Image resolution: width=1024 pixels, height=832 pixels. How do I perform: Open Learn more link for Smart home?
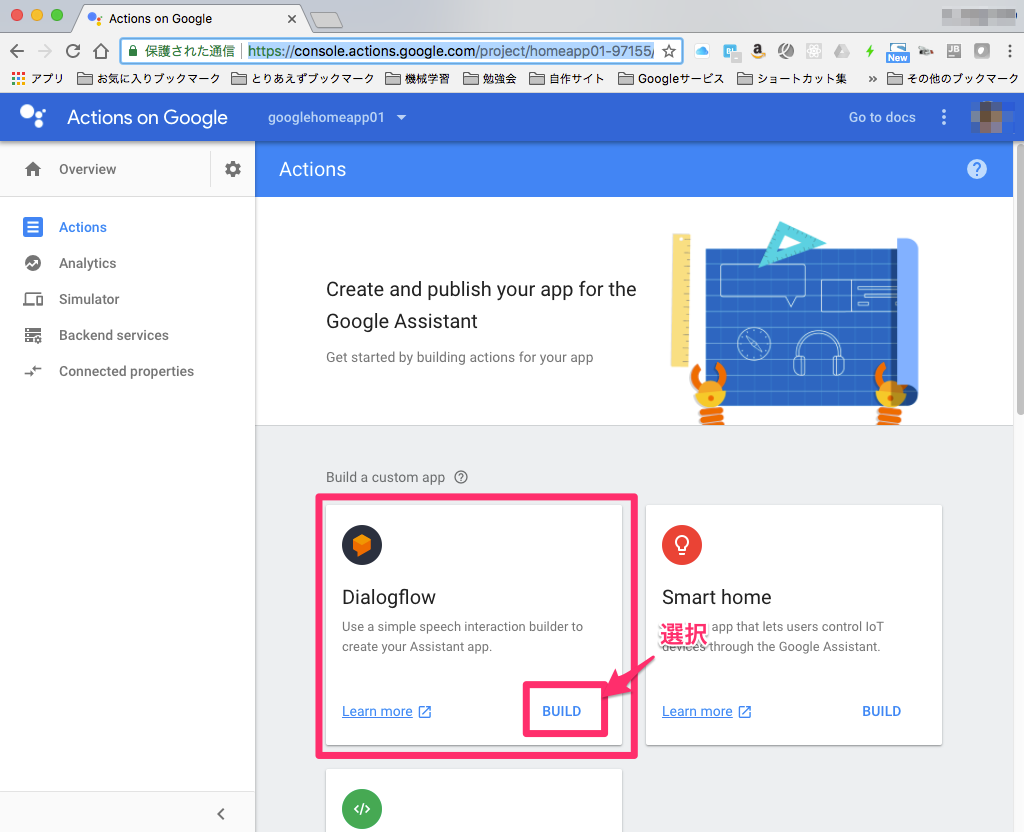(707, 711)
